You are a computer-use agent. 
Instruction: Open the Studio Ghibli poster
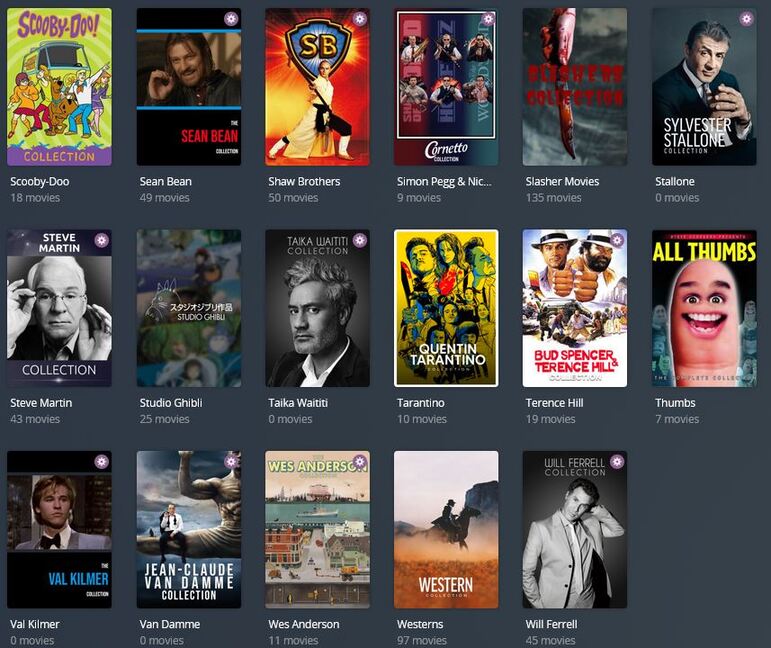[189, 308]
